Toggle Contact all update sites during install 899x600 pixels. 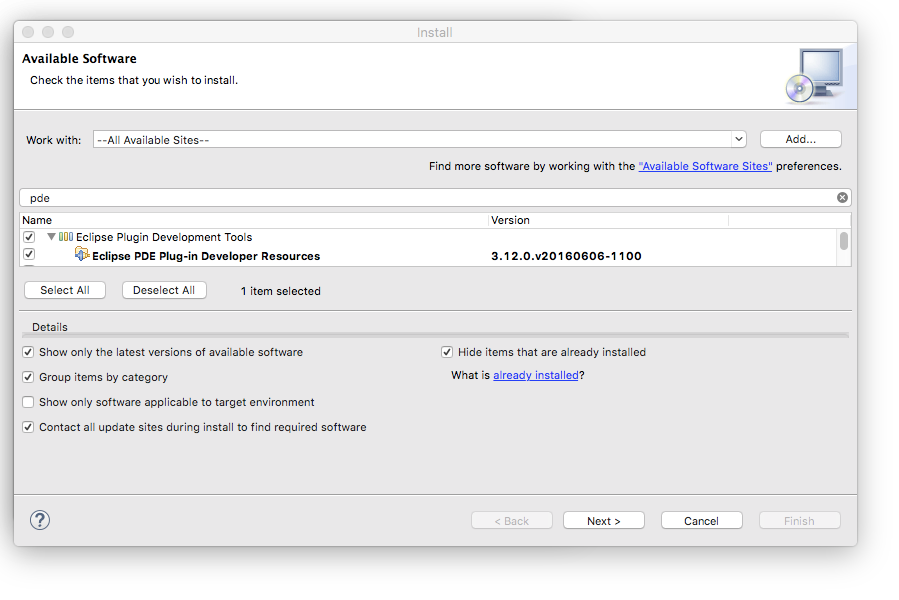[28, 427]
